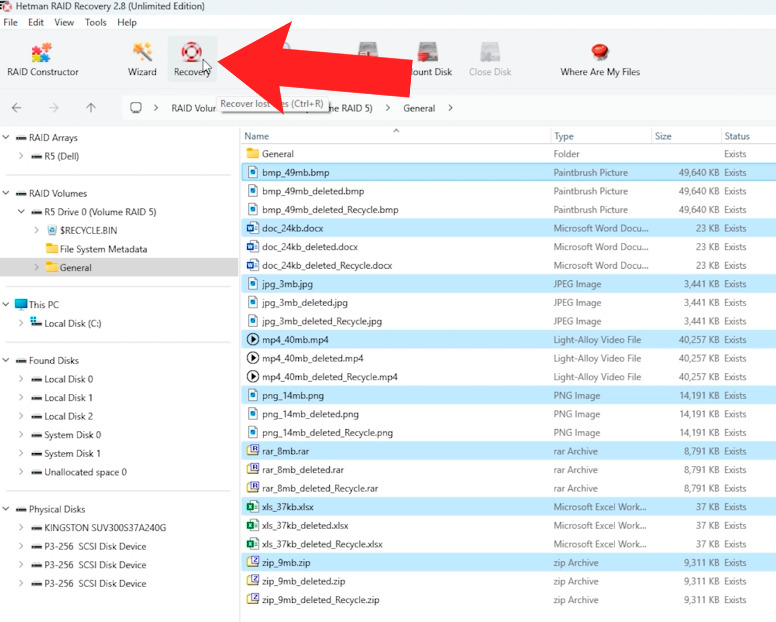Select png_14mb_deleted.png file
Screen dimensions: 776x622
[x=310, y=414]
